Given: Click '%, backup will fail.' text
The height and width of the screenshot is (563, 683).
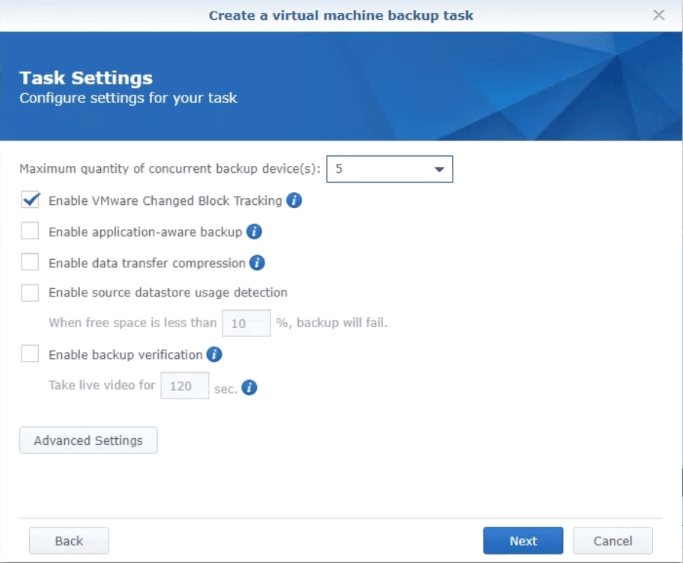Looking at the screenshot, I should click(x=331, y=323).
